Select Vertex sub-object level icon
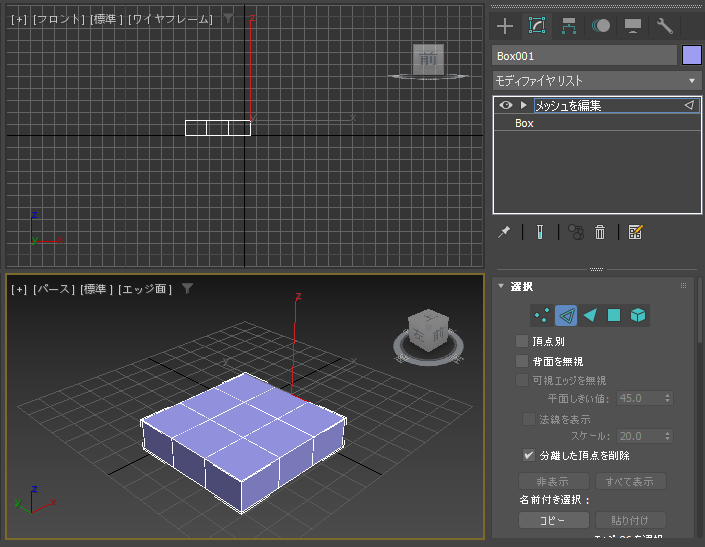The image size is (705, 547). coord(542,315)
